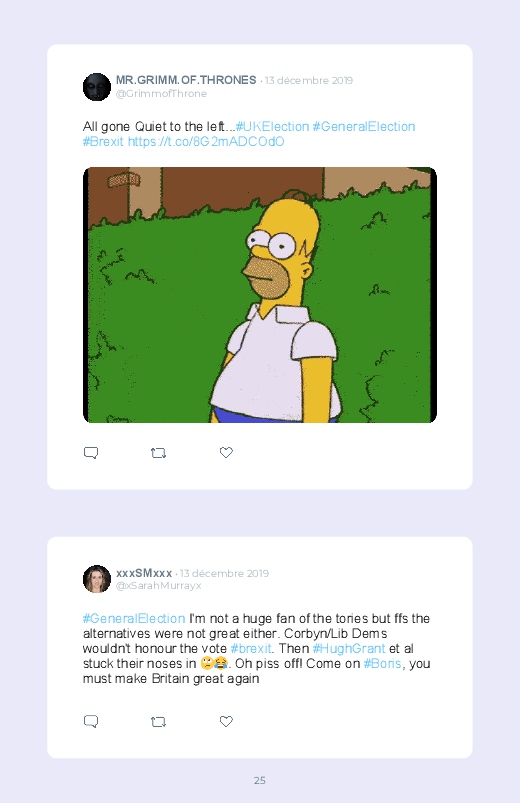Open the lowercase #brexit hashtag in second tweet
Viewport: 520px width, 803px height.
click(x=251, y=648)
